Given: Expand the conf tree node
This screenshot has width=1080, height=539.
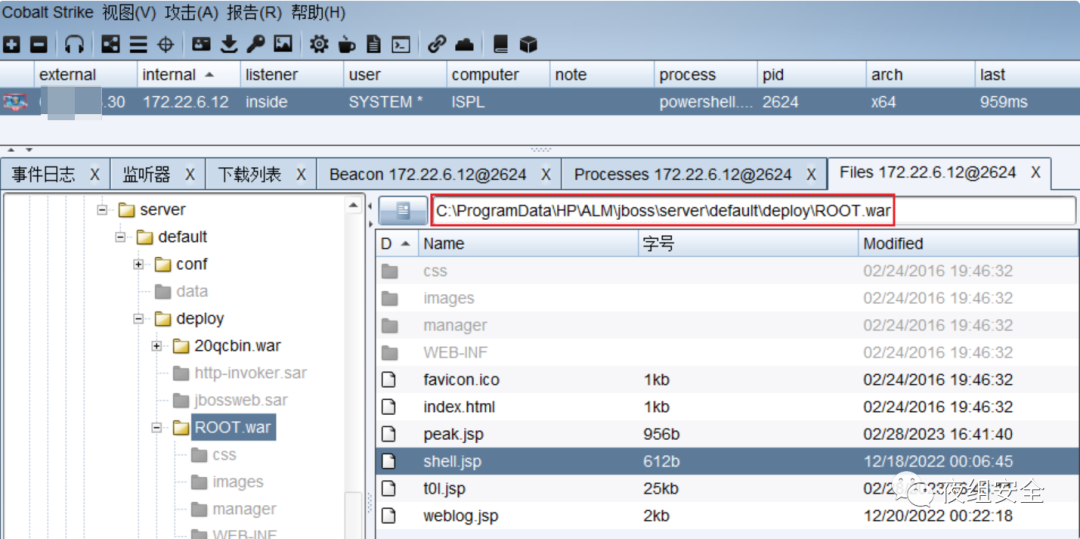Looking at the screenshot, I should [x=139, y=264].
